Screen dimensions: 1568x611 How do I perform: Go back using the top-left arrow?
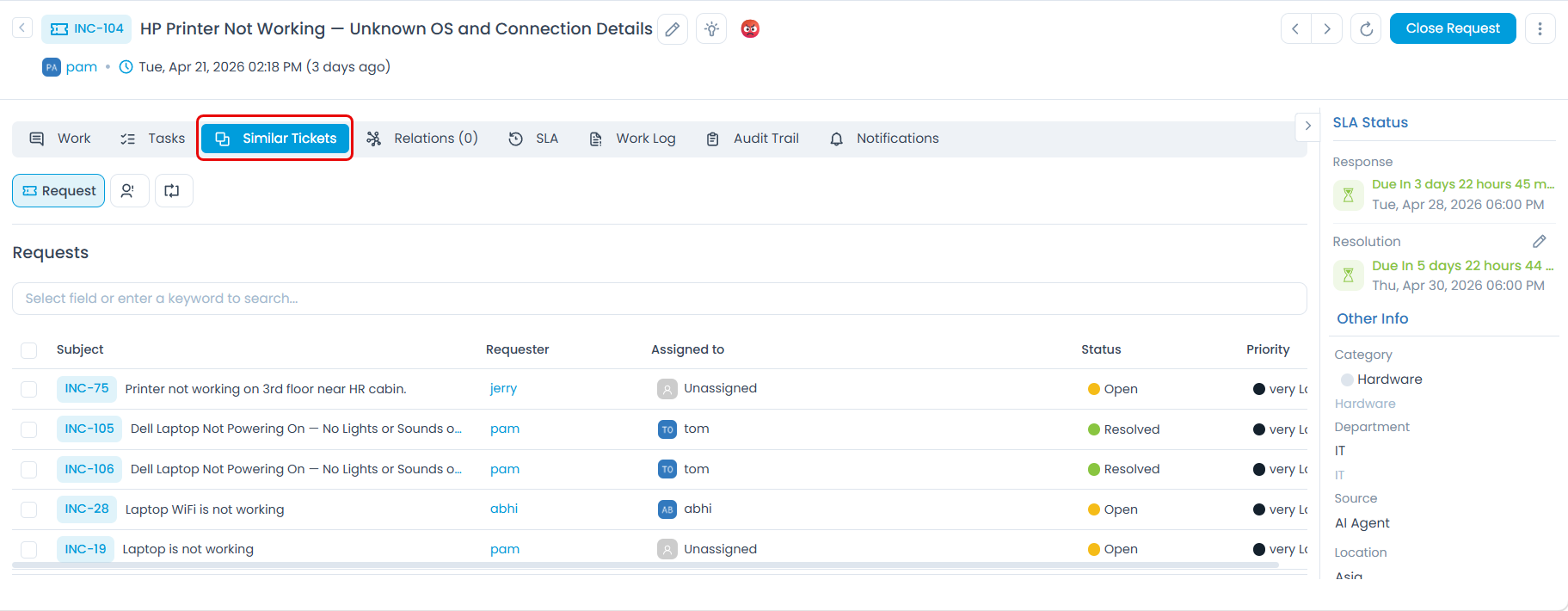coord(22,28)
